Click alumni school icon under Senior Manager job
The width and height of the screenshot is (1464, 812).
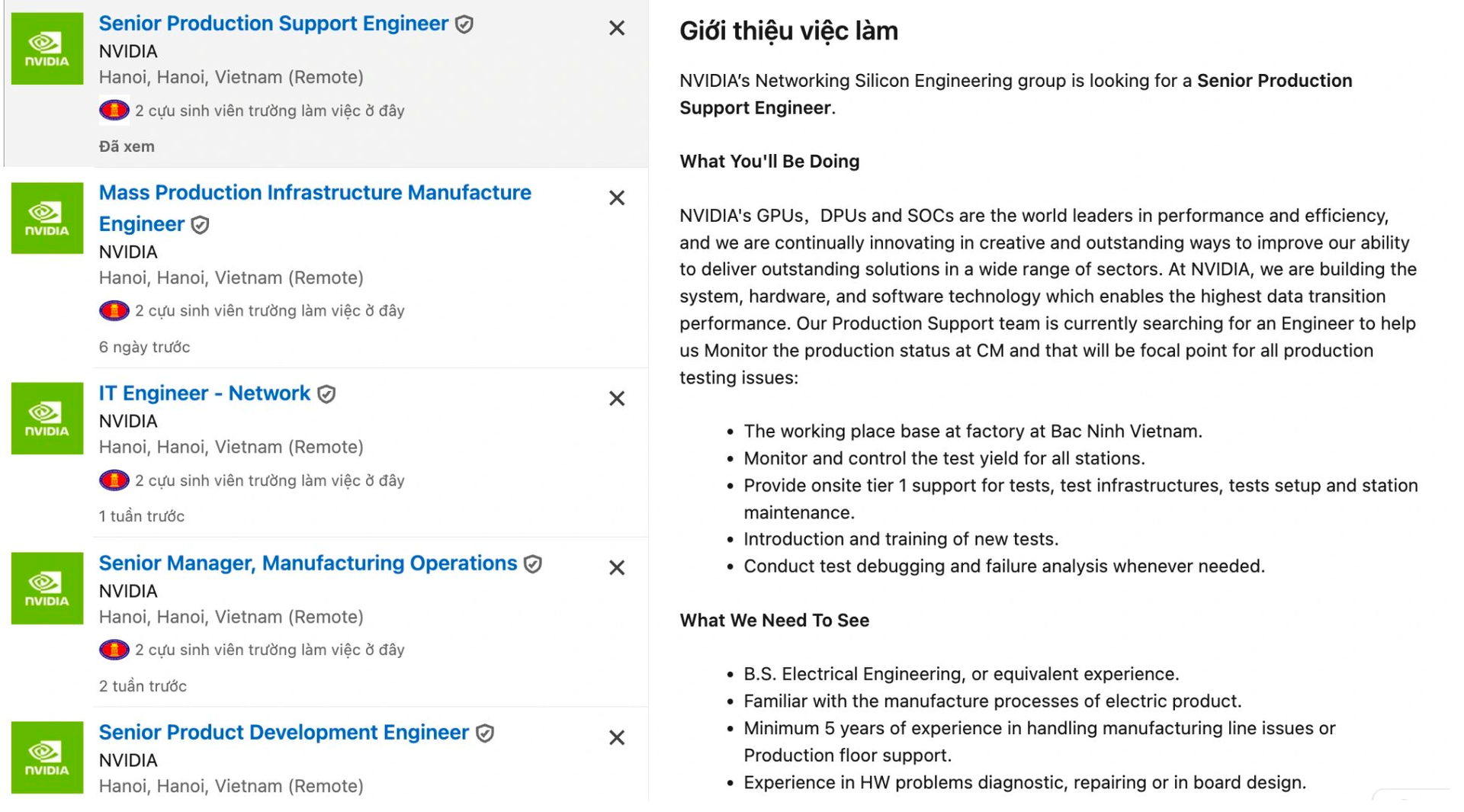pos(114,650)
